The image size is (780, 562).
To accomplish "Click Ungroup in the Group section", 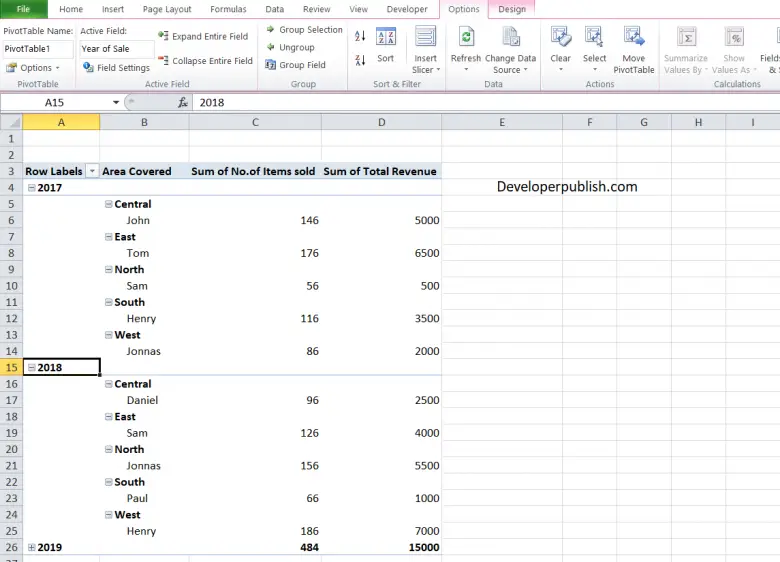I will pos(291,47).
